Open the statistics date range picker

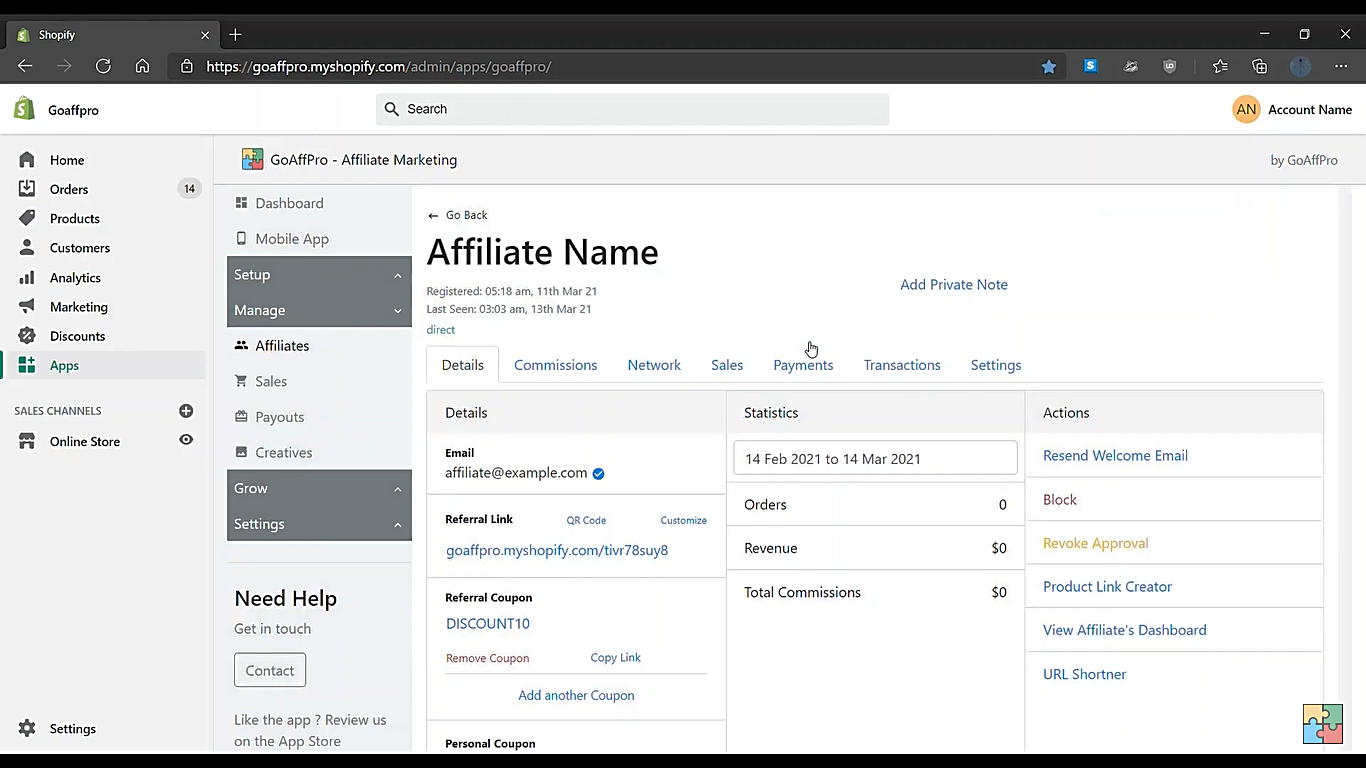pyautogui.click(x=875, y=458)
